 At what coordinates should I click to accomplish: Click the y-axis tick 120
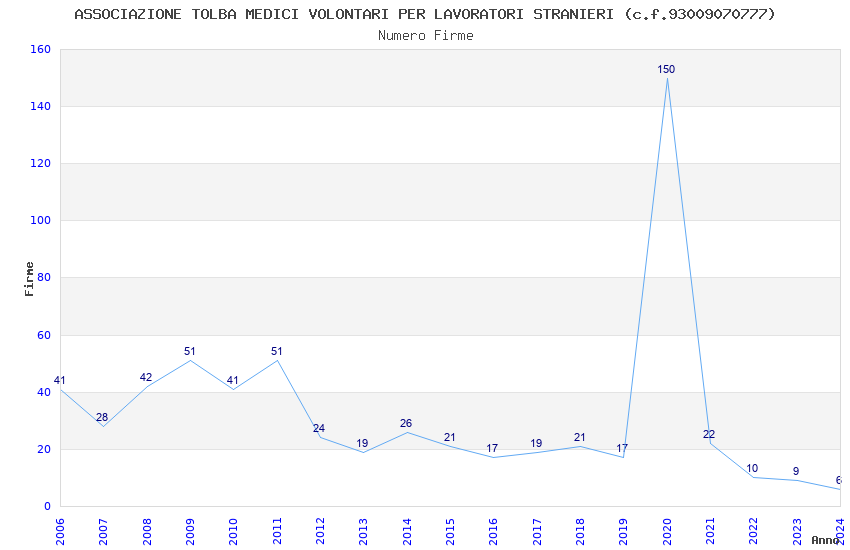pyautogui.click(x=41, y=163)
